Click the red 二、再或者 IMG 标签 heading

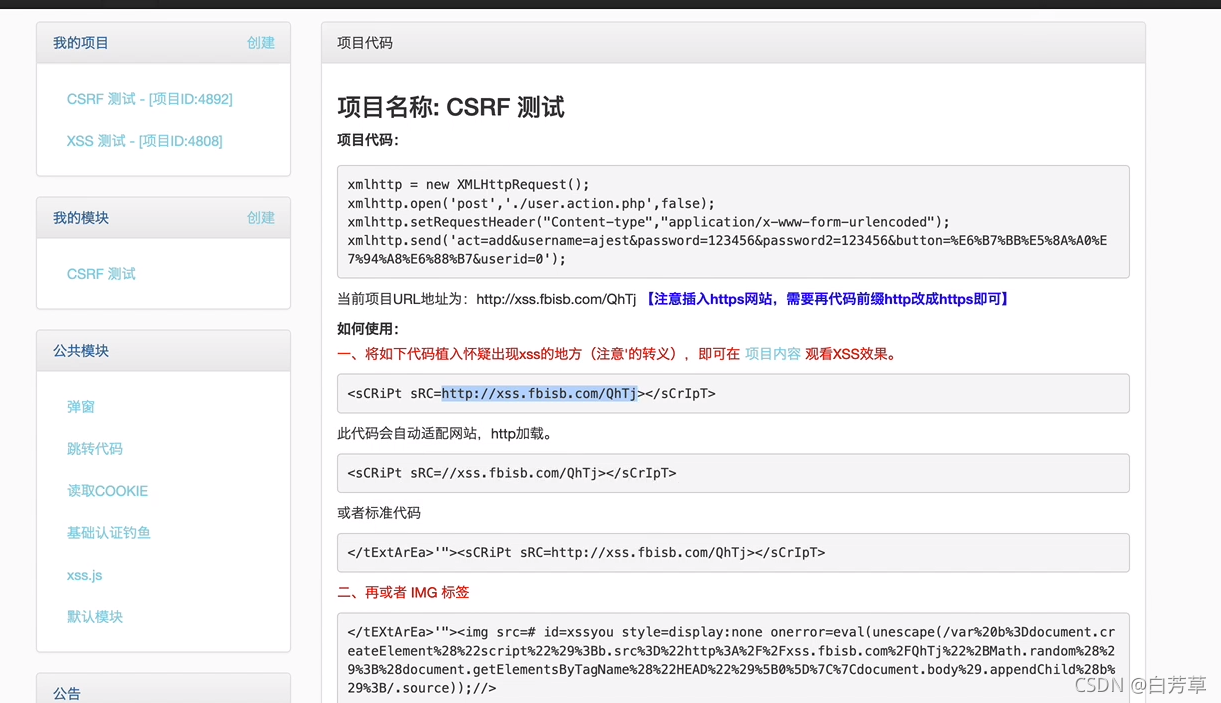pos(403,592)
